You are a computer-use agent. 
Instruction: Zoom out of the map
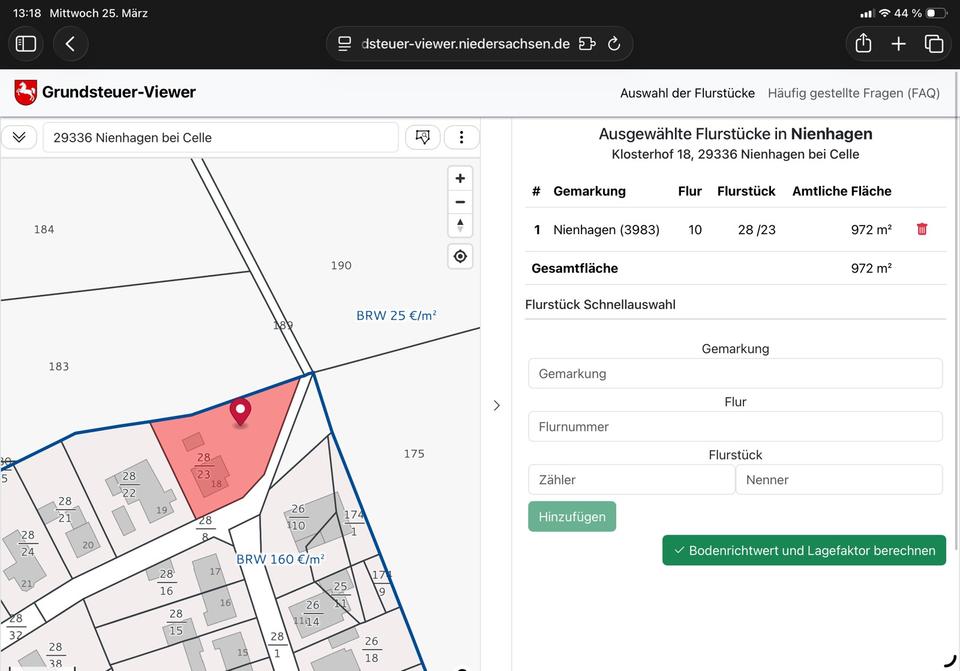coord(460,202)
